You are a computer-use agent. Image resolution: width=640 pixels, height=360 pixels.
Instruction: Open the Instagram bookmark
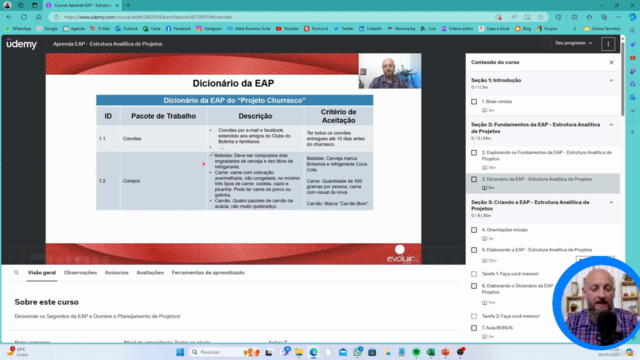click(x=209, y=29)
